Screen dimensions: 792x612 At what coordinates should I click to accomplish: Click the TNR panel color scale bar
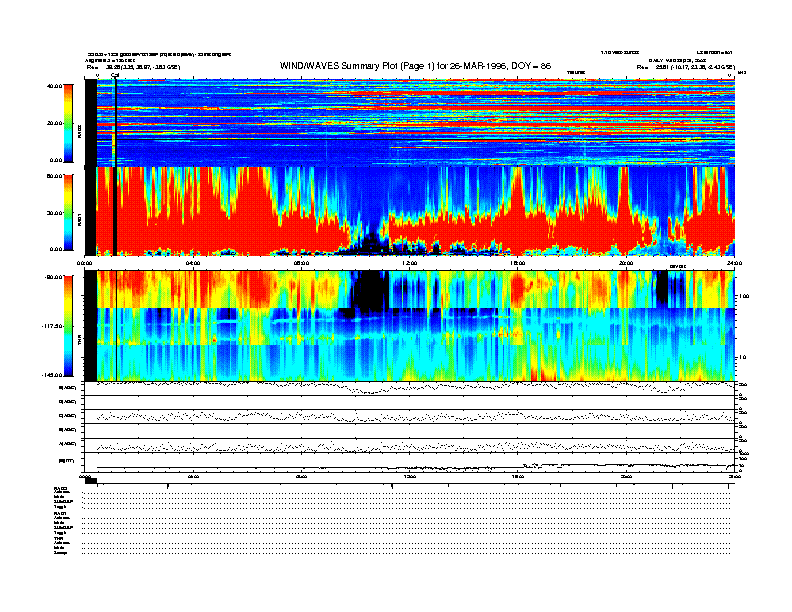coord(68,326)
